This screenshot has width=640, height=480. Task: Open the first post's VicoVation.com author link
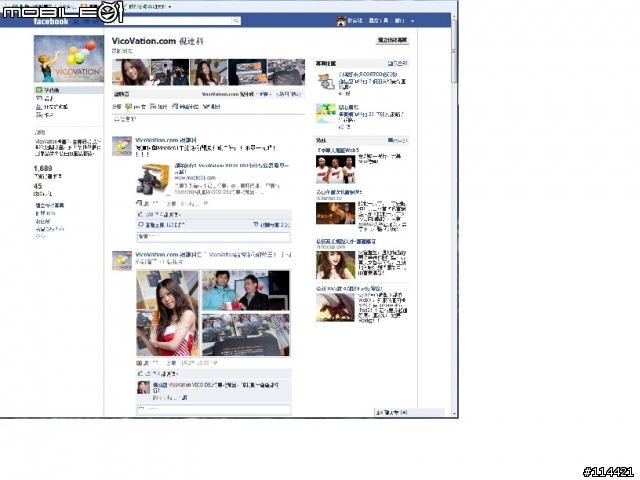(x=166, y=140)
